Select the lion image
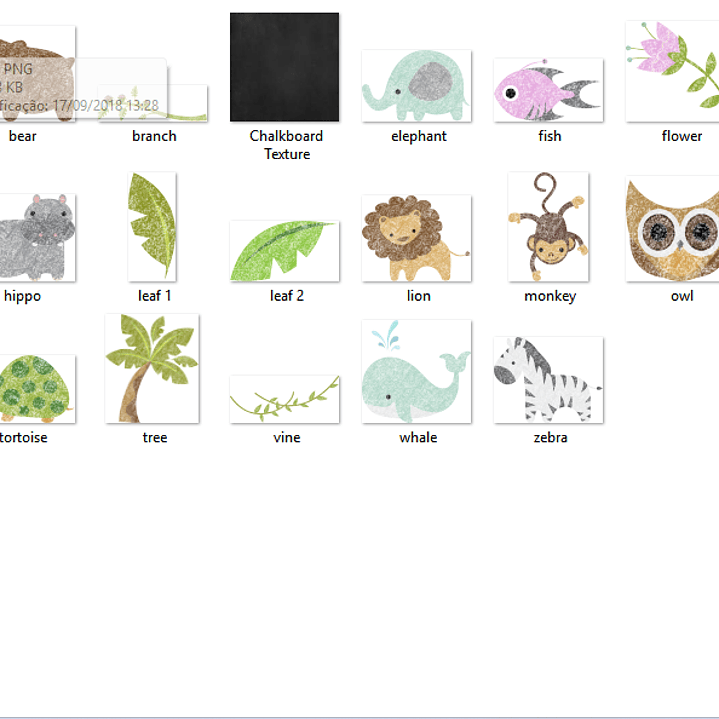 pyautogui.click(x=417, y=238)
